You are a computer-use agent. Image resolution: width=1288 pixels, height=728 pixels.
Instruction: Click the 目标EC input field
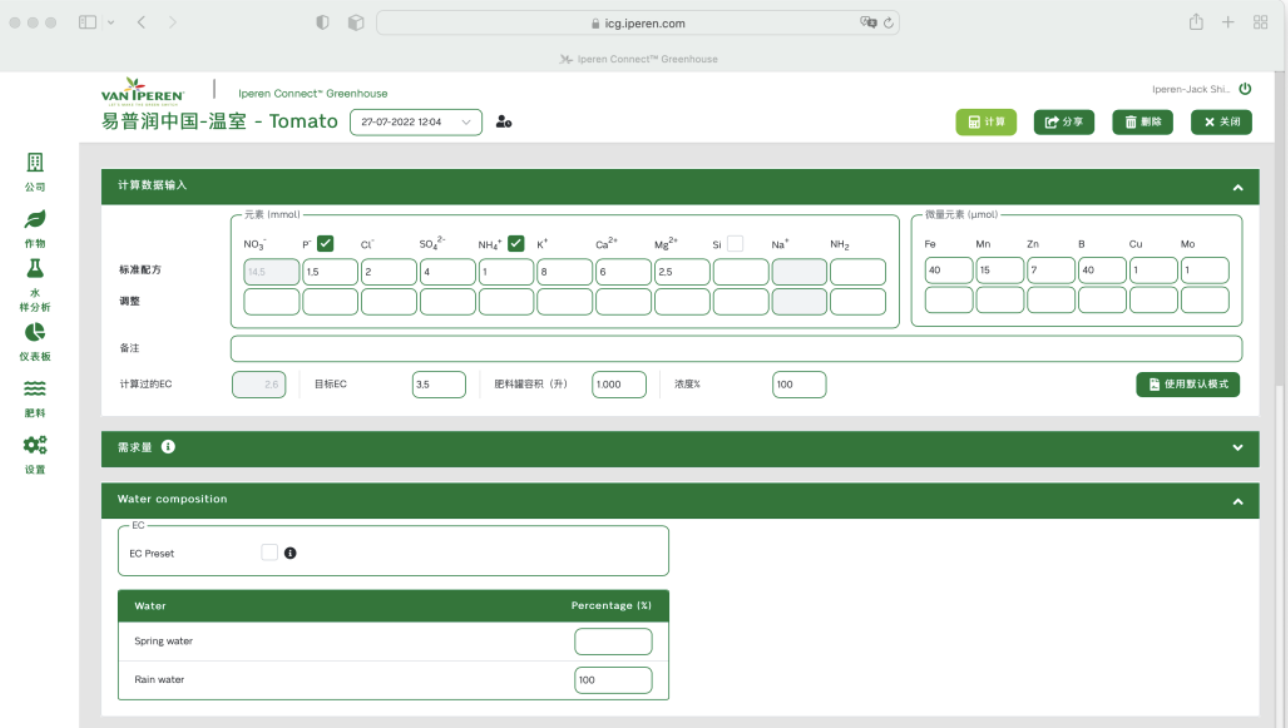[438, 384]
